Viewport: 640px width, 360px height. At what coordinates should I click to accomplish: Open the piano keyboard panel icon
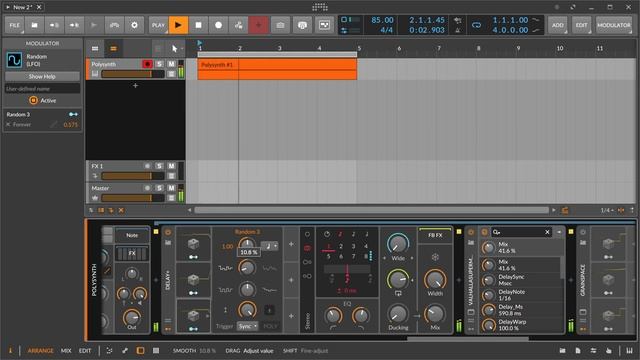pos(629,351)
